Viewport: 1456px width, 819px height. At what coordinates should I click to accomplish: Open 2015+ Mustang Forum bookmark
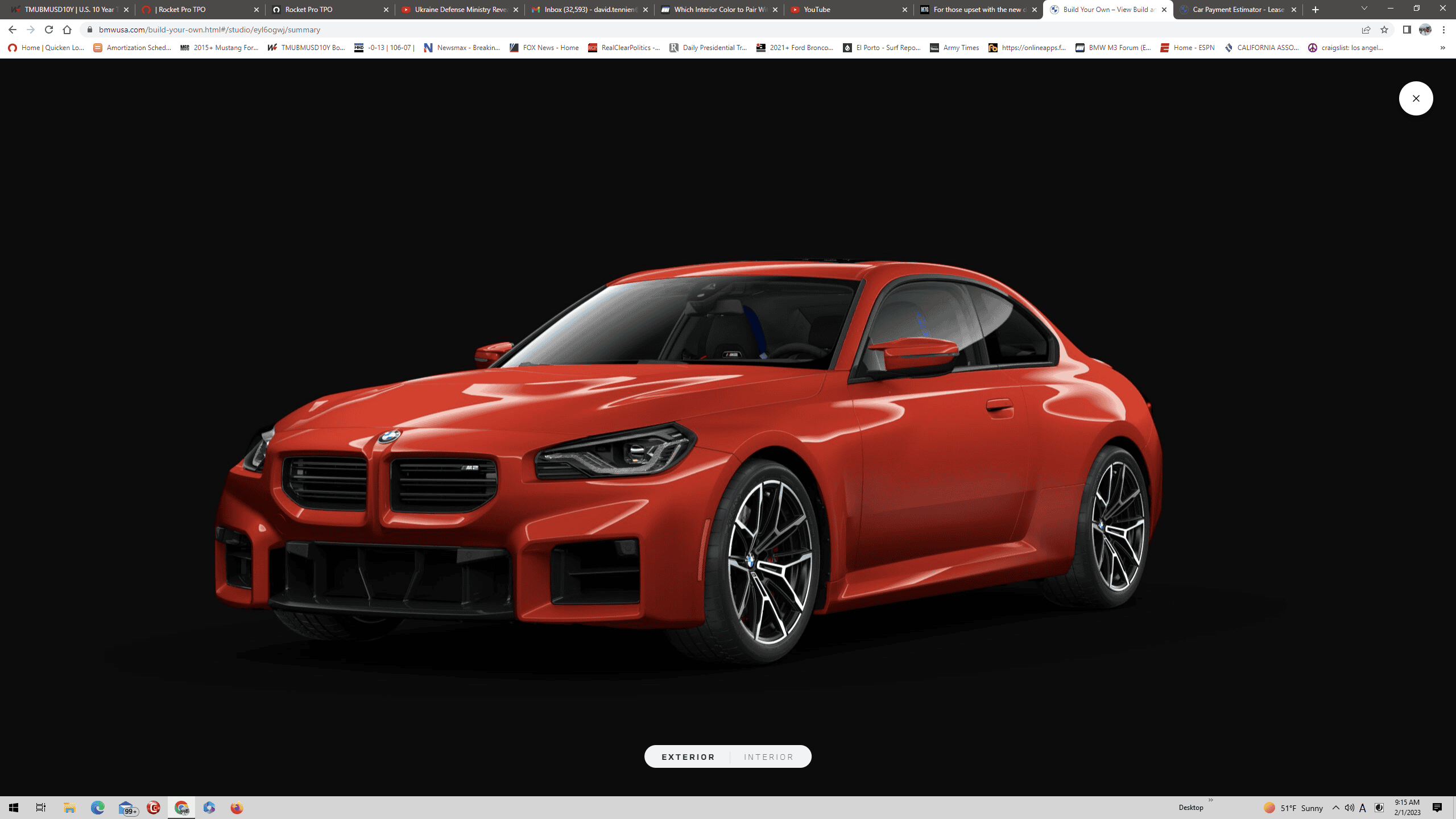click(x=219, y=48)
